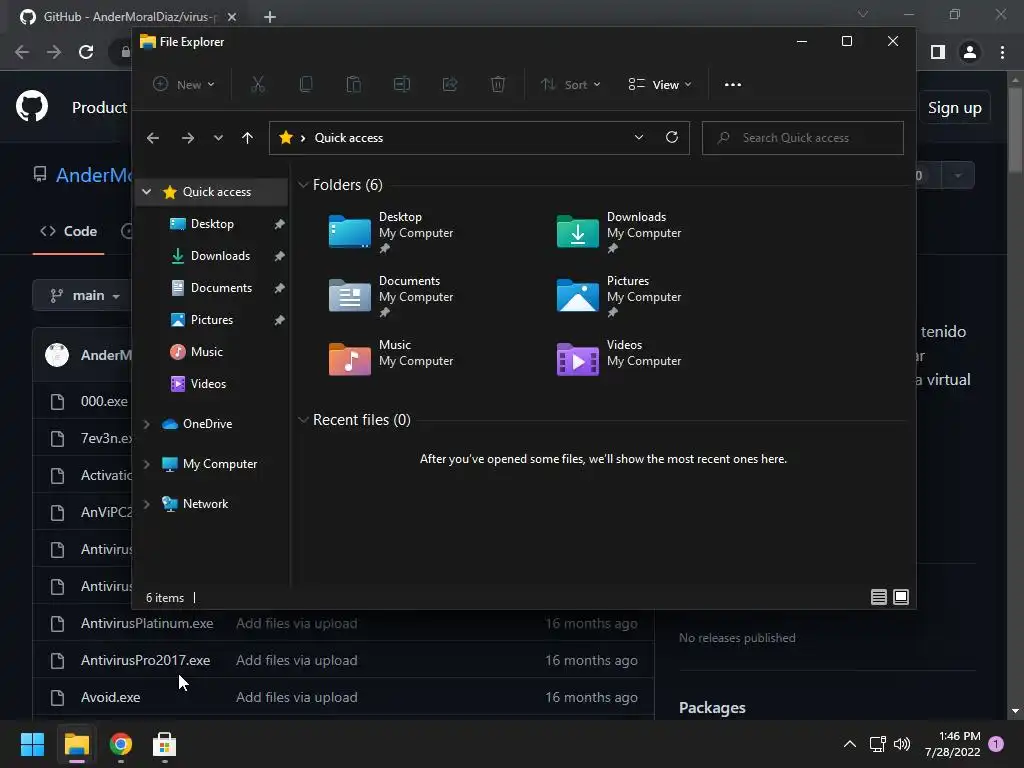Collapse the Quick access tree node

(x=147, y=191)
